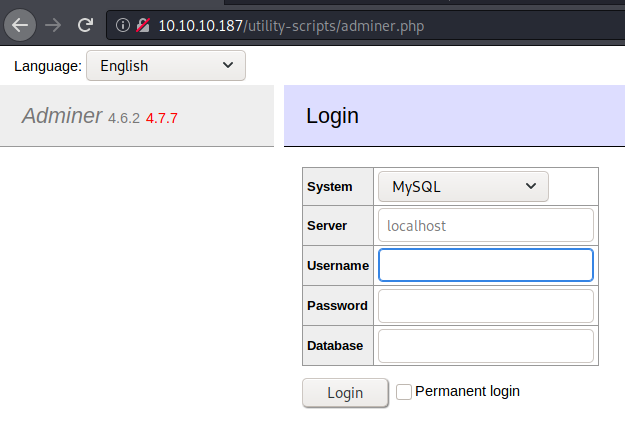Click the 4.6.2 version number

(124, 118)
